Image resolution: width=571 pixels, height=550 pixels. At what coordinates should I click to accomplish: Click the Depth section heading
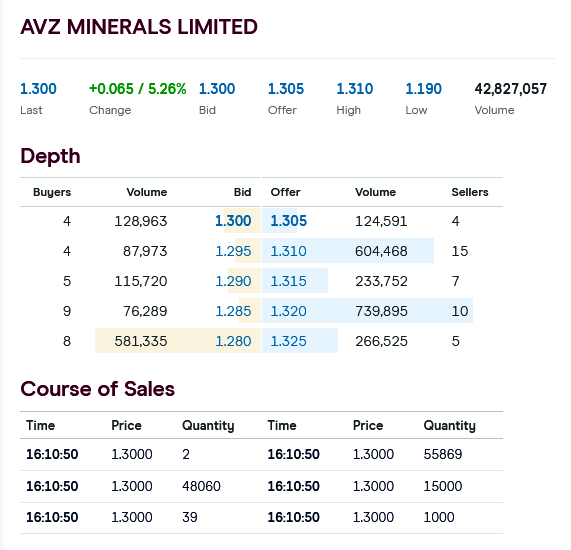pyautogui.click(x=50, y=157)
